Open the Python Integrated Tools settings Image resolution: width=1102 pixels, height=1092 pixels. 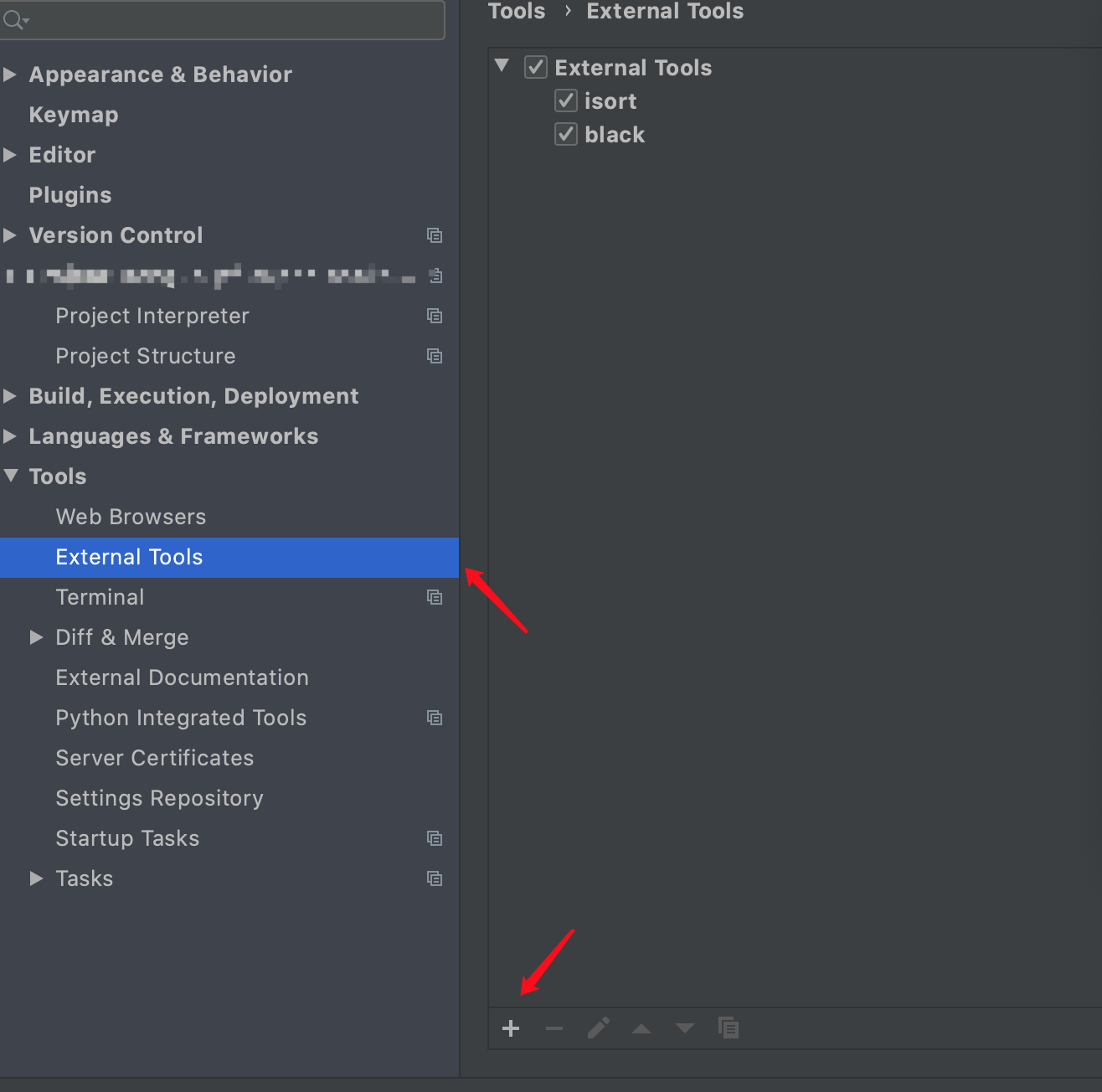[181, 718]
